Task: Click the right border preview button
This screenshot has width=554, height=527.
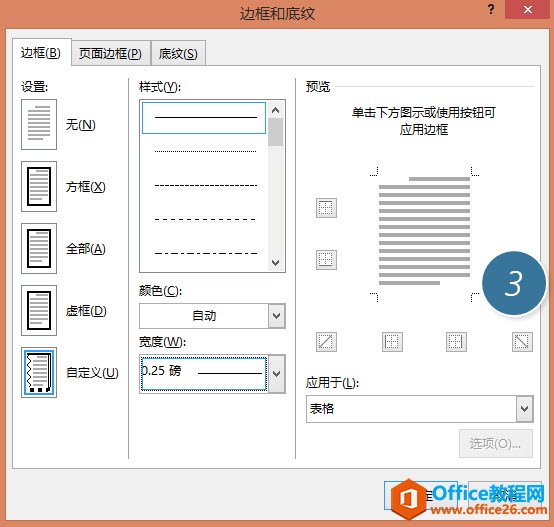Action: pyautogui.click(x=456, y=342)
